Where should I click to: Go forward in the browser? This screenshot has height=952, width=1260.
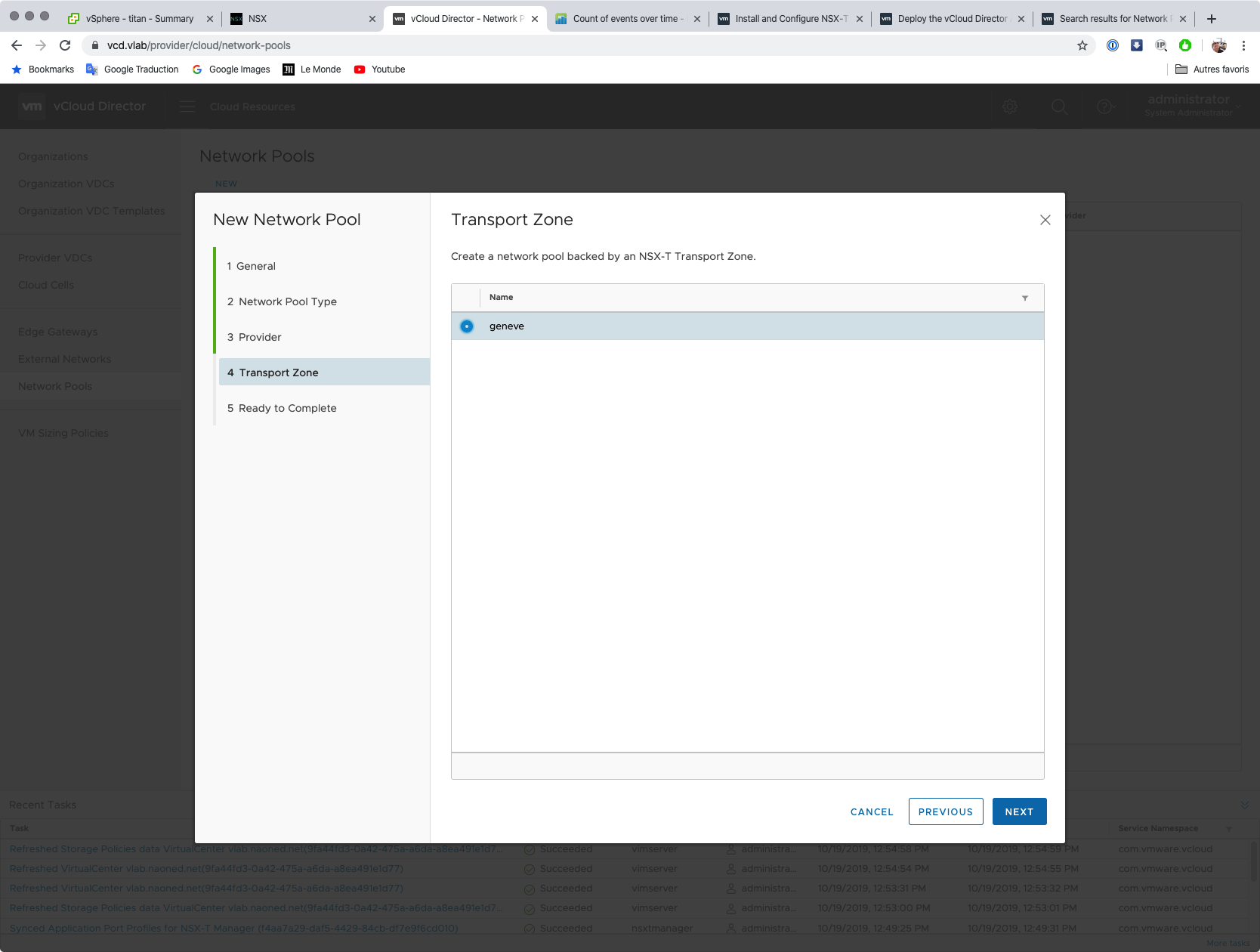[x=41, y=45]
